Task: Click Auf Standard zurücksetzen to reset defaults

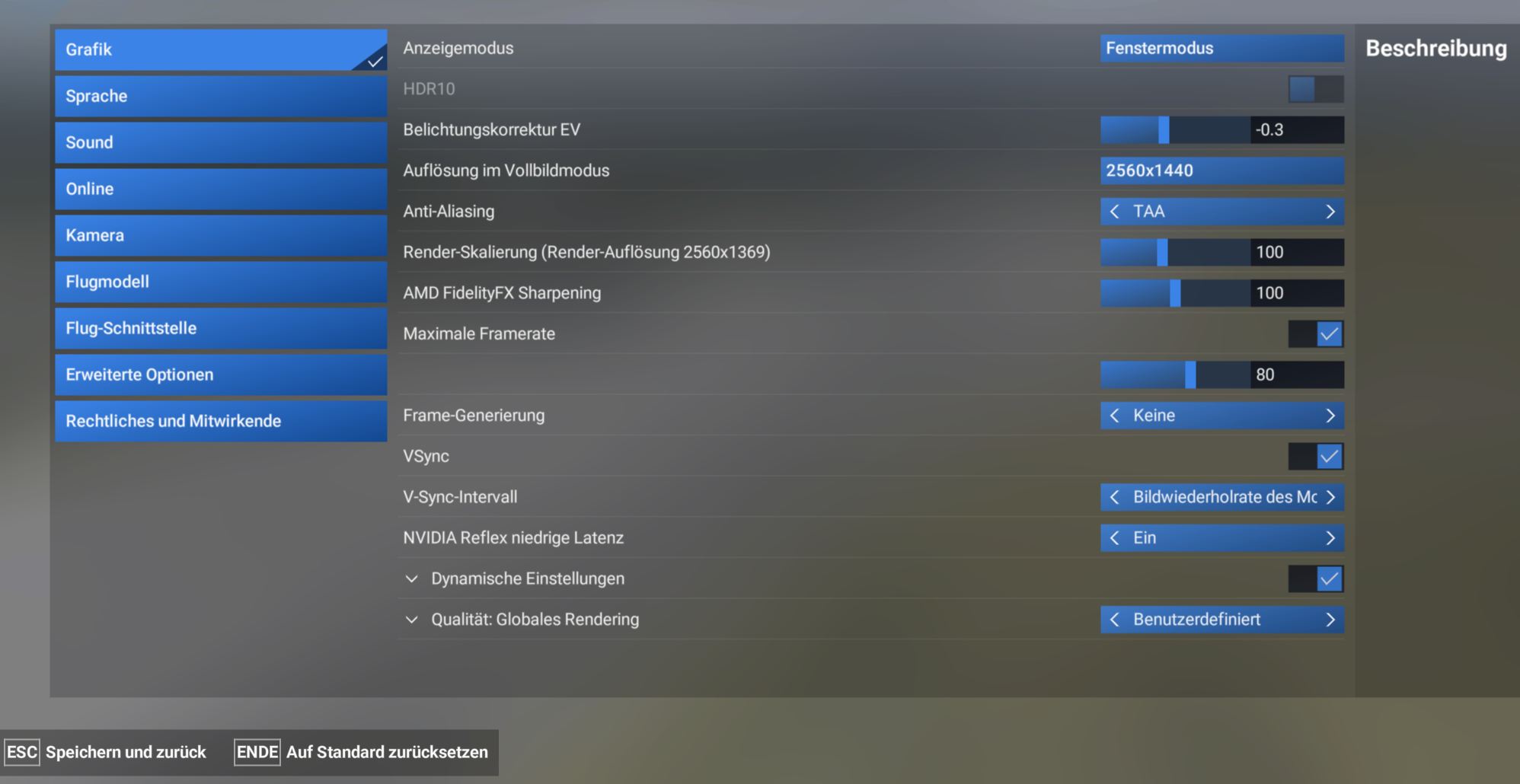Action: [x=387, y=753]
